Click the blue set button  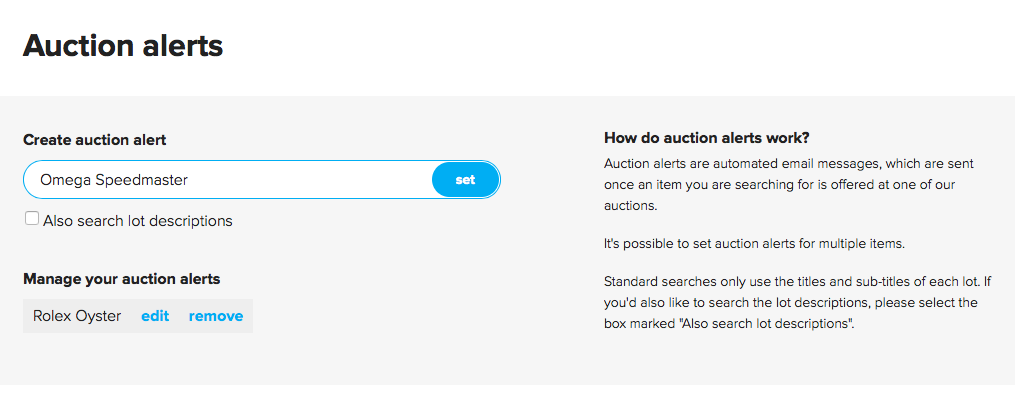(x=465, y=180)
